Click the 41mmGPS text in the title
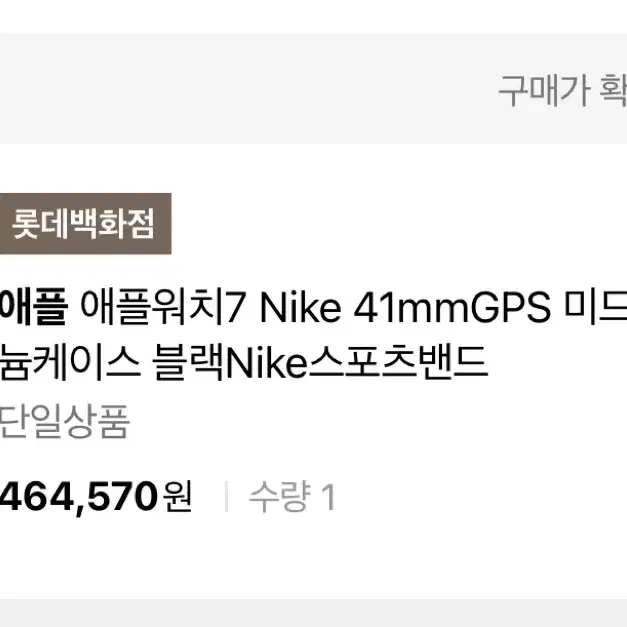The image size is (627, 627). [x=452, y=308]
